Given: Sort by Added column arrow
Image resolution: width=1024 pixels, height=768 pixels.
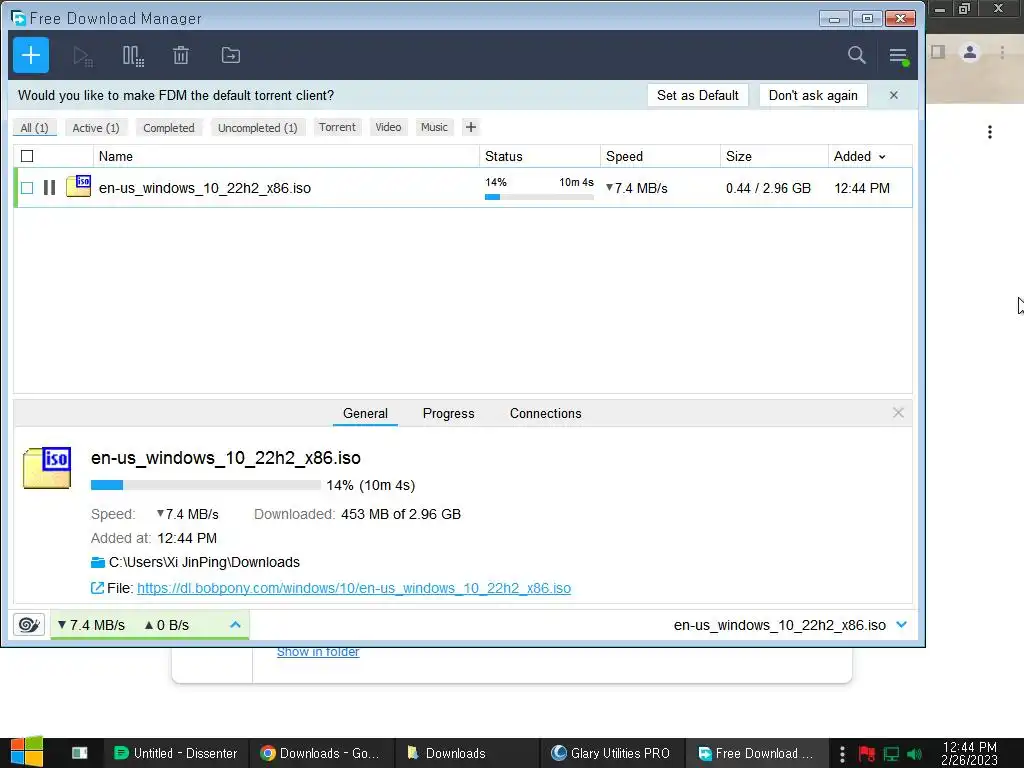Looking at the screenshot, I should tap(882, 157).
